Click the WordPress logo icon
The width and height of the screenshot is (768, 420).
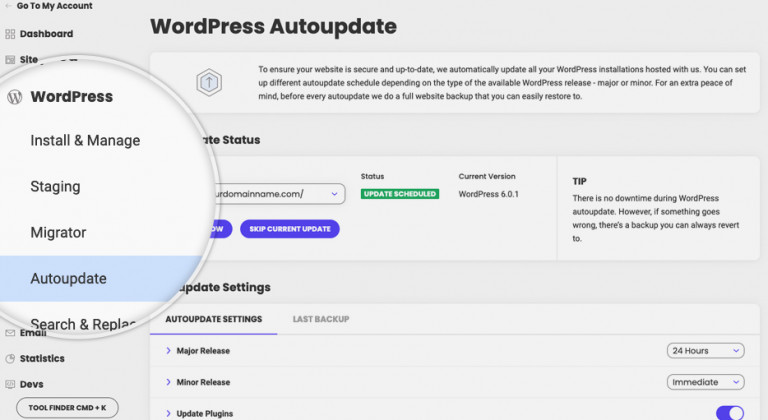[x=15, y=97]
